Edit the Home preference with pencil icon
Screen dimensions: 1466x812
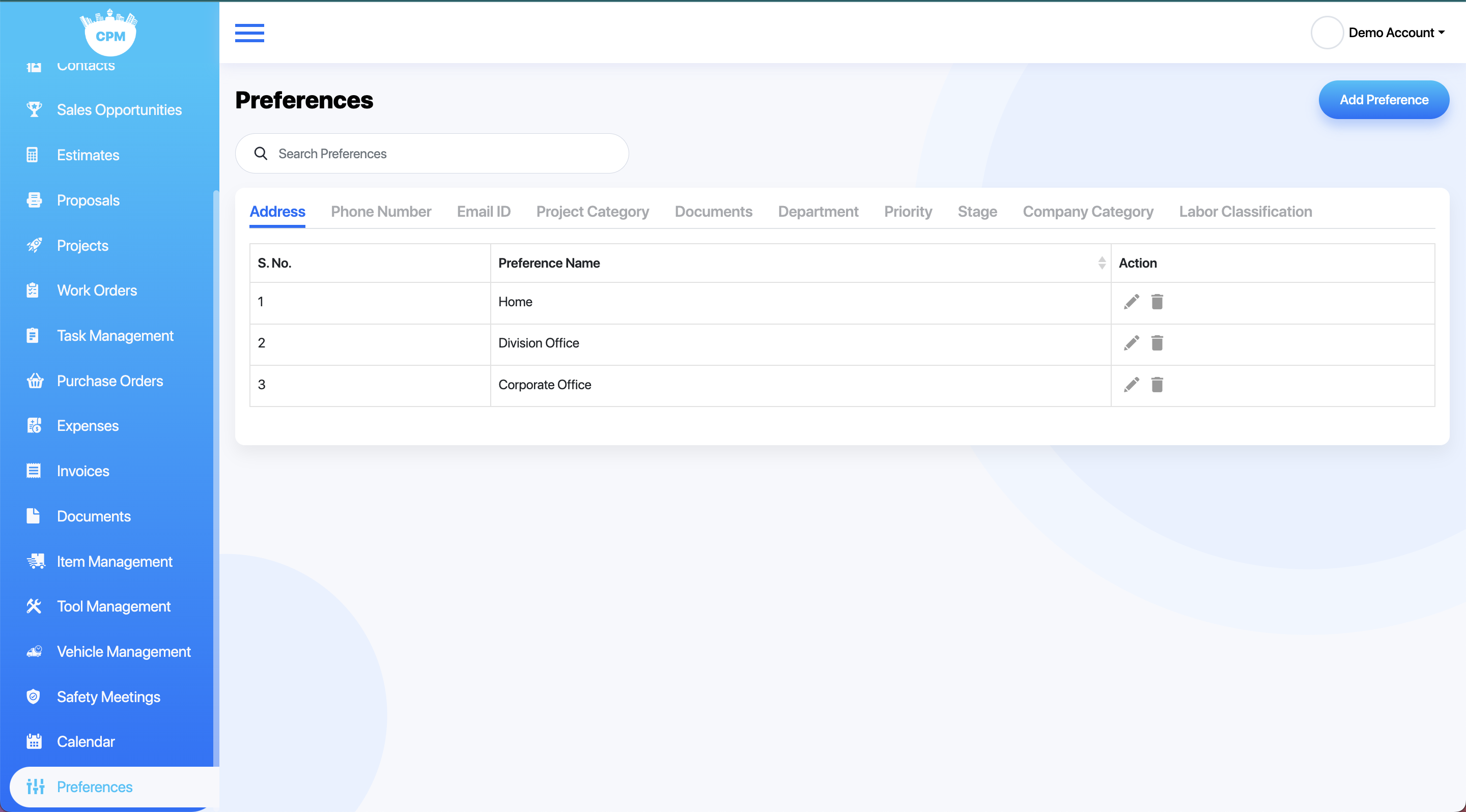(1132, 301)
